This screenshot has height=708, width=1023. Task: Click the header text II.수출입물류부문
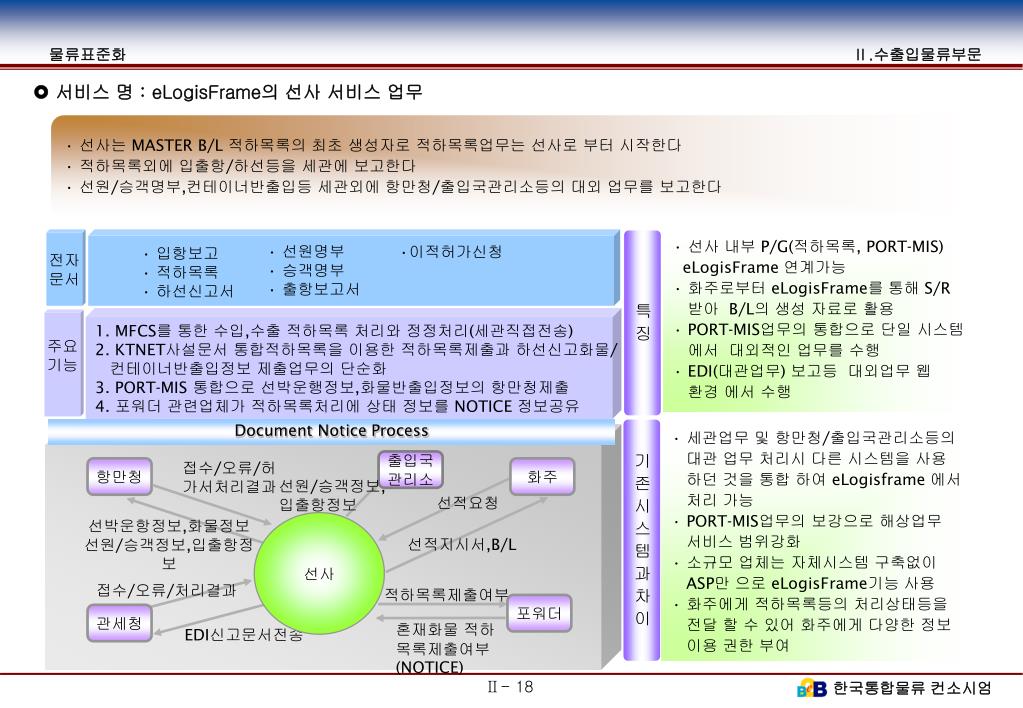point(918,55)
